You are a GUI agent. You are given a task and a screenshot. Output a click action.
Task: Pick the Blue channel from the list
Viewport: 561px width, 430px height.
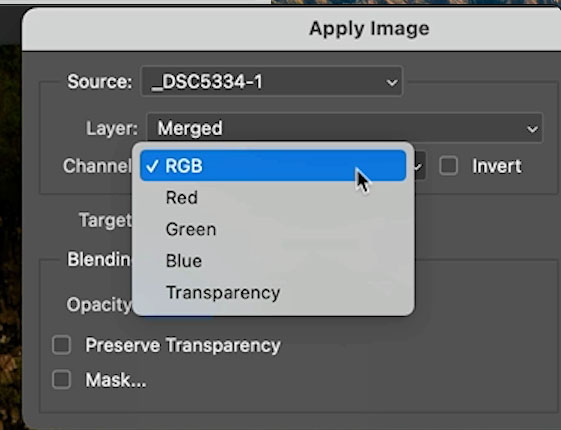pyautogui.click(x=273, y=260)
